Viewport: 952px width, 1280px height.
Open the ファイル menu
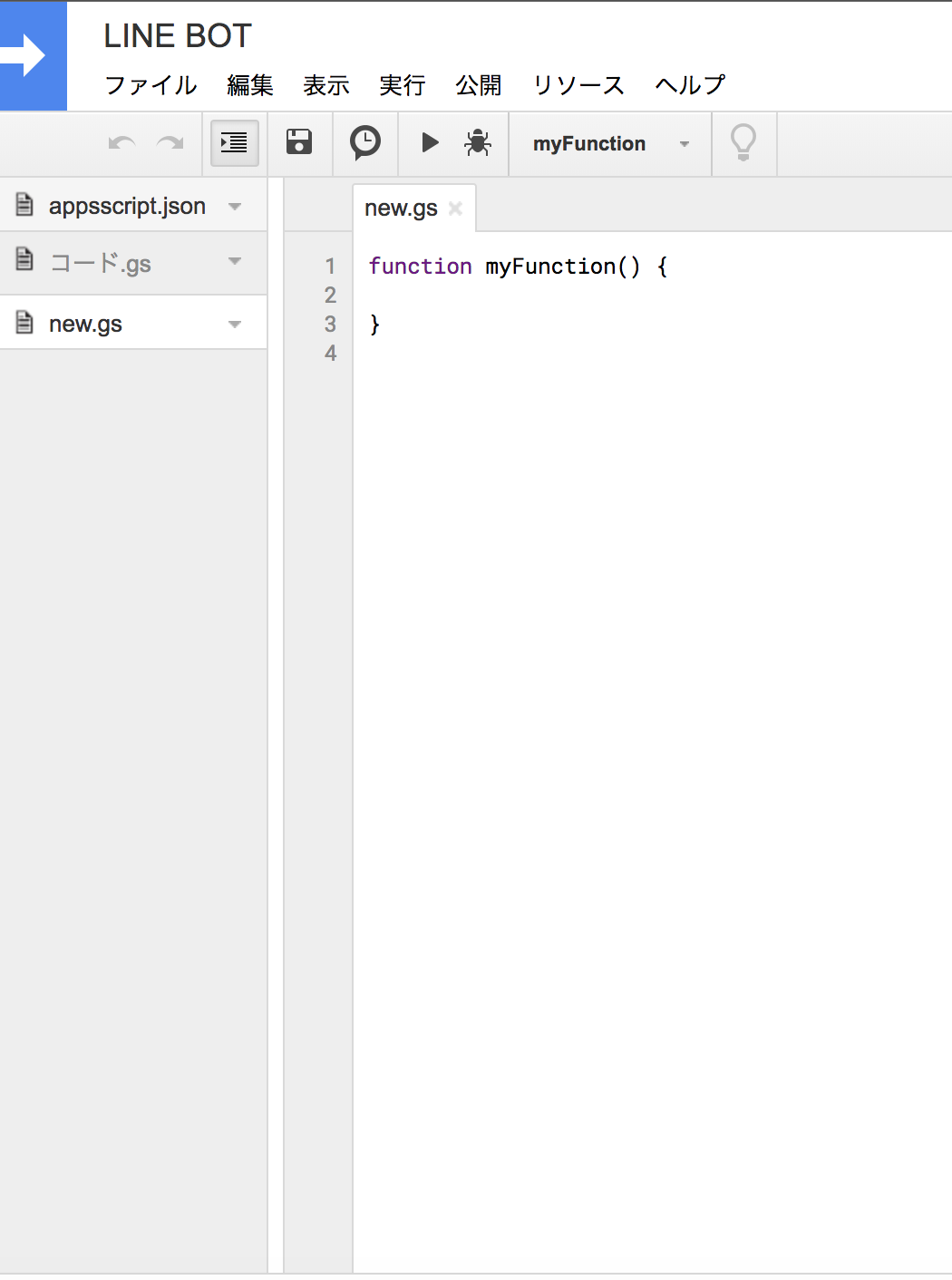tap(151, 84)
